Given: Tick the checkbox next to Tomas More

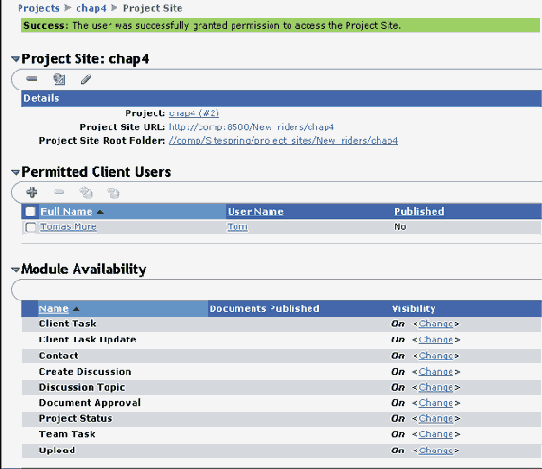Looking at the screenshot, I should pyautogui.click(x=30, y=227).
